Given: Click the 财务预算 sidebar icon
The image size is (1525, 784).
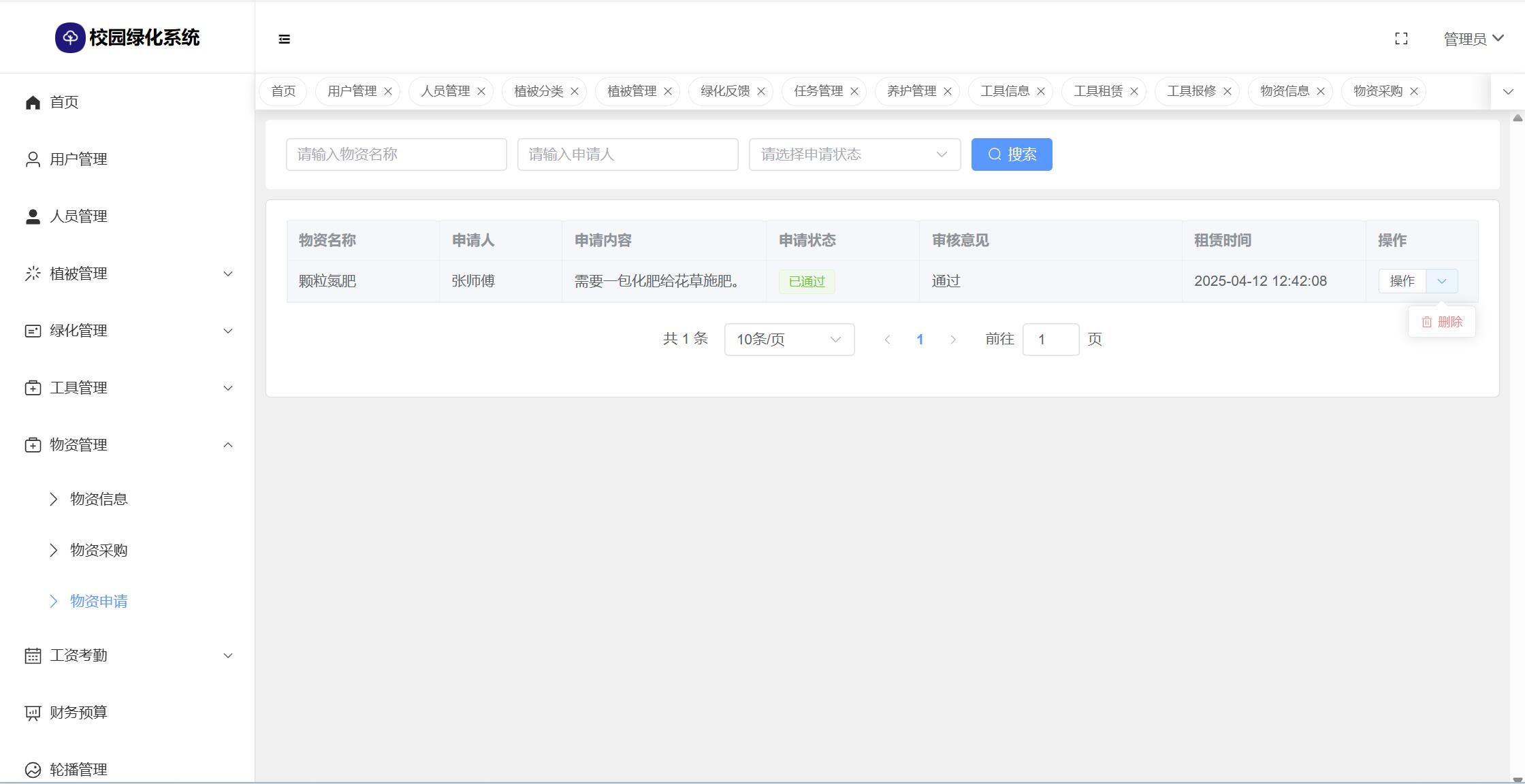Looking at the screenshot, I should (33, 713).
